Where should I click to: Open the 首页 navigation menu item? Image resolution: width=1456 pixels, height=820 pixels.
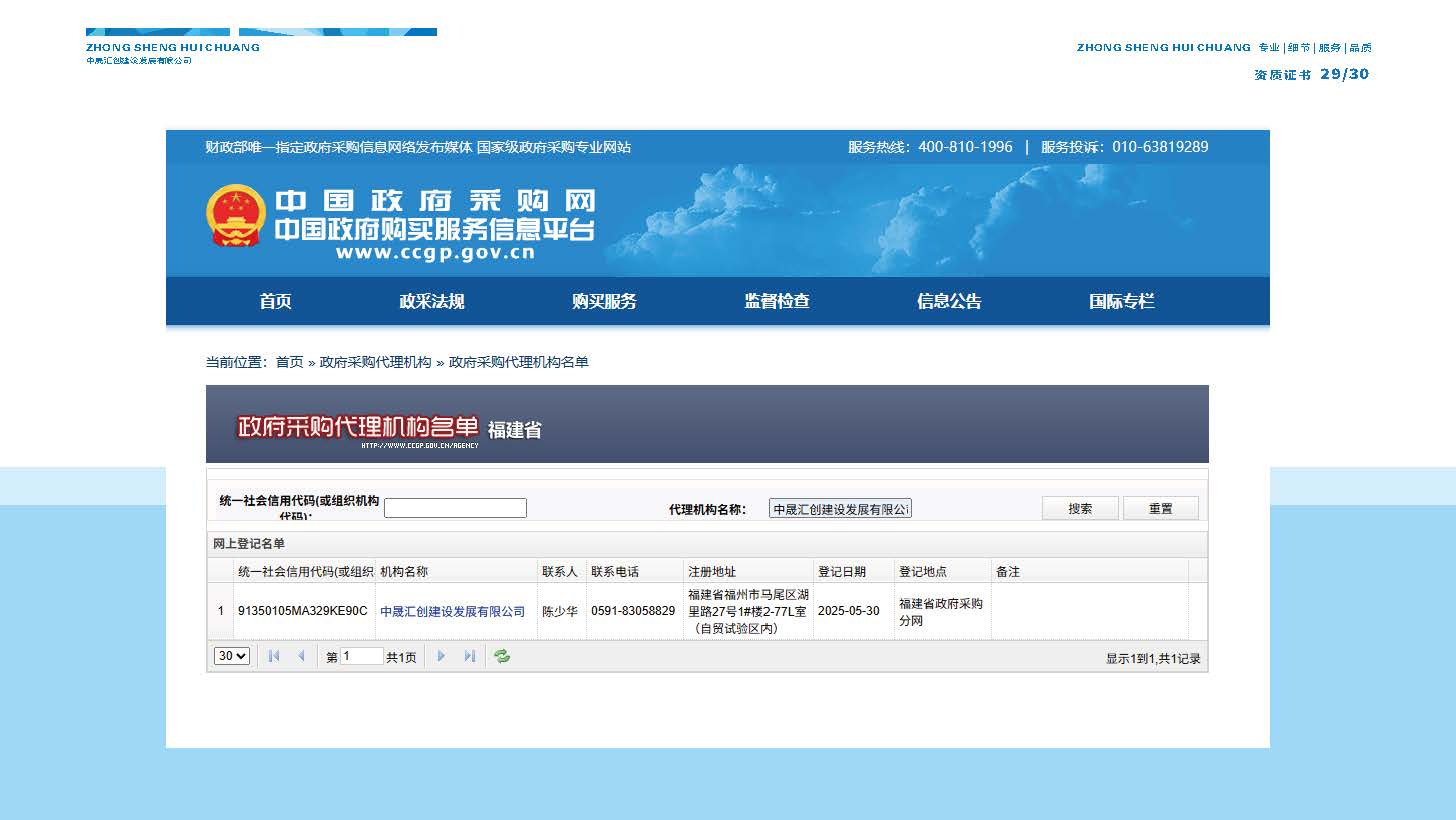275,301
